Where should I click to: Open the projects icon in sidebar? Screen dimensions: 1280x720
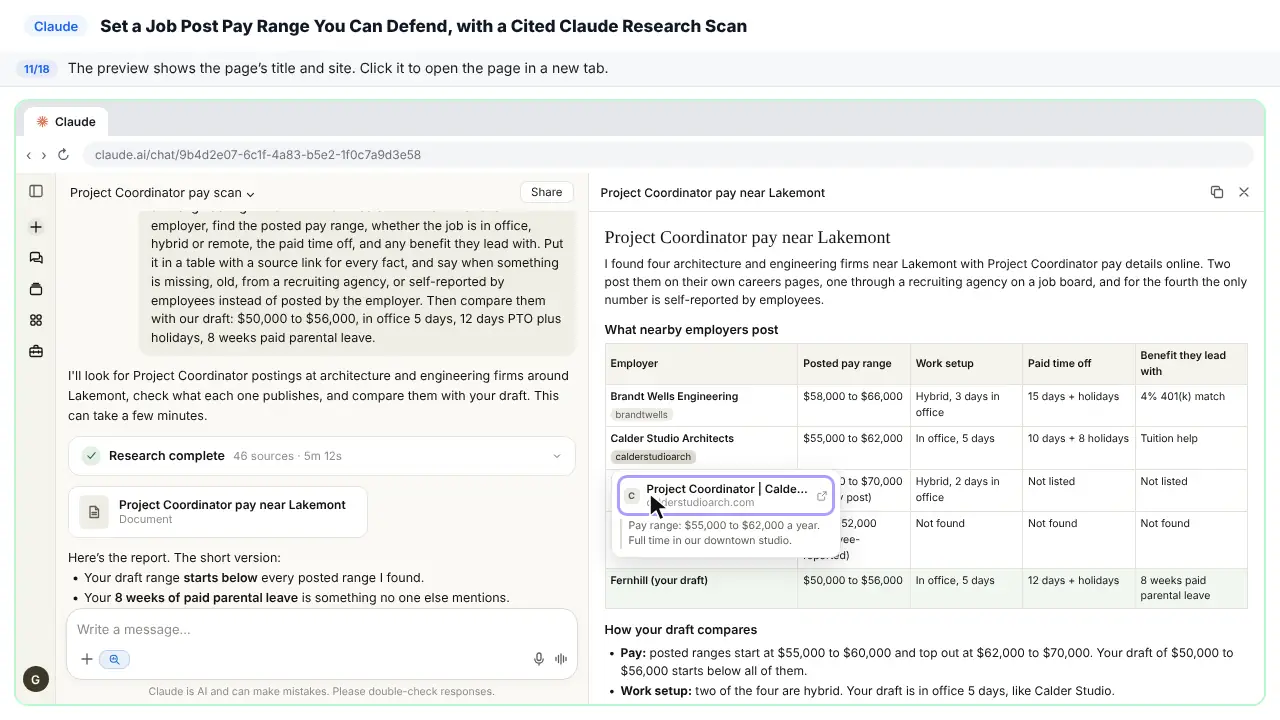(36, 289)
